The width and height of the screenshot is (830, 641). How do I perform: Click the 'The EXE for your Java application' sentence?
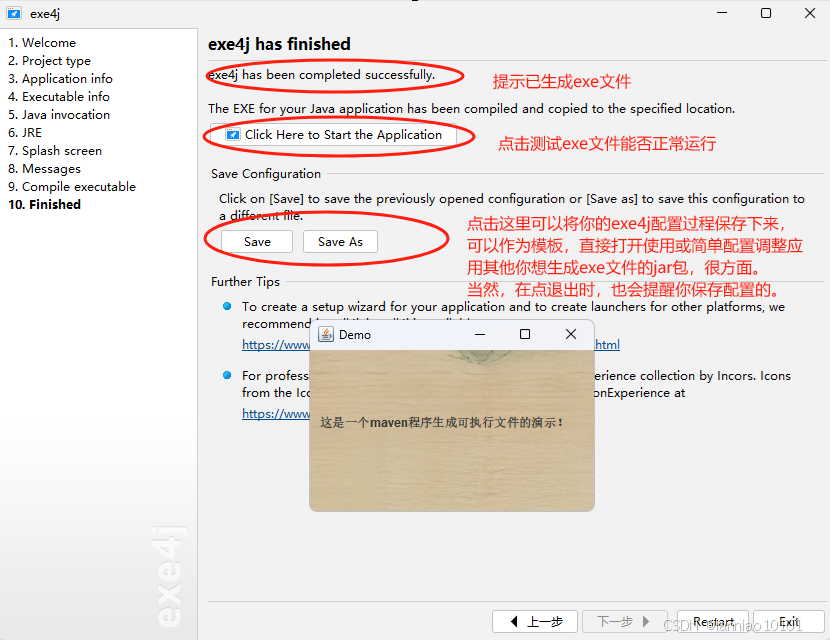472,109
